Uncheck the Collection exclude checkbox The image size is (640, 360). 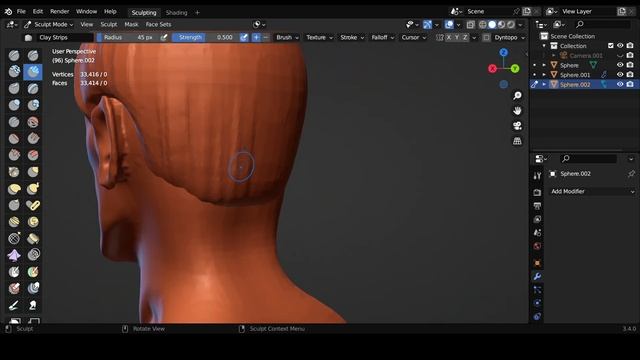tap(611, 45)
